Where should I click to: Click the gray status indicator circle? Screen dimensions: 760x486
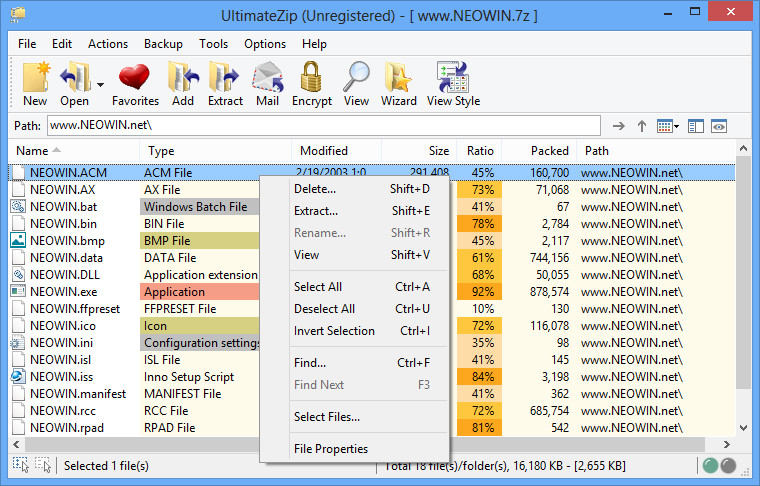(728, 466)
